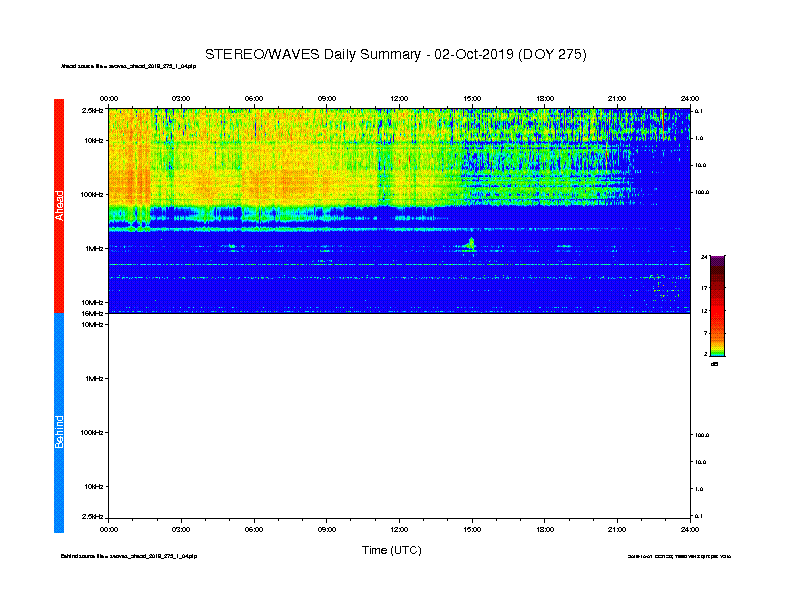
Task: Click the blue Behind spacecraft bar
Action: tap(59, 423)
